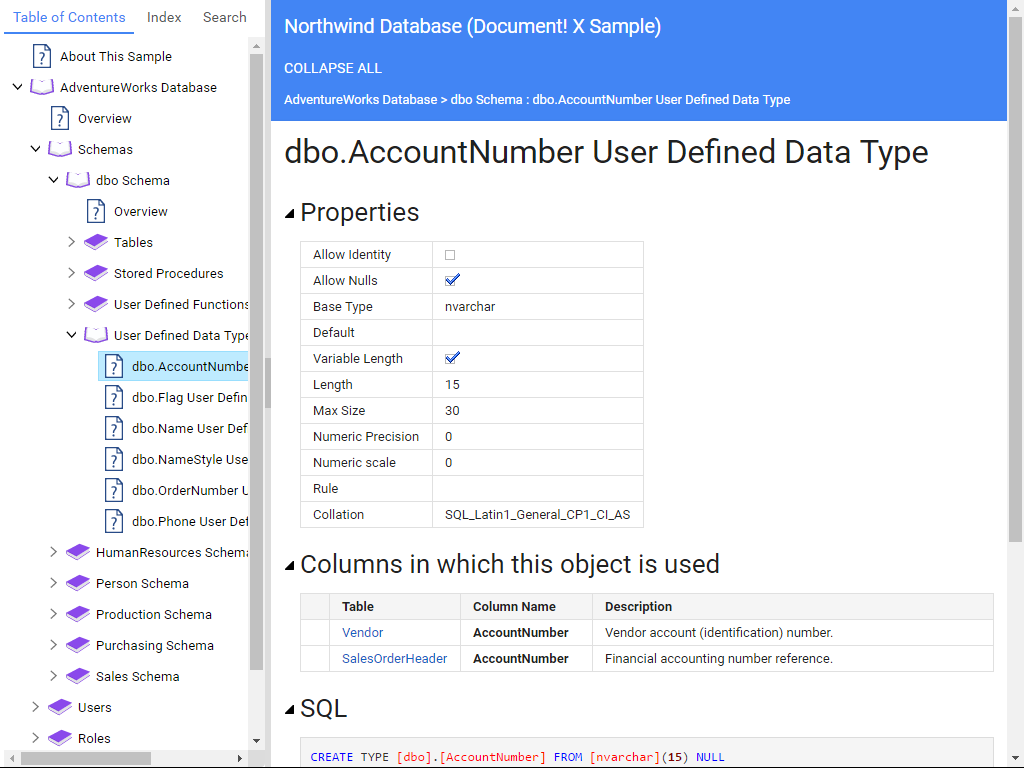The width and height of the screenshot is (1024, 768).
Task: Click the Schemas open book icon
Action: tap(59, 149)
